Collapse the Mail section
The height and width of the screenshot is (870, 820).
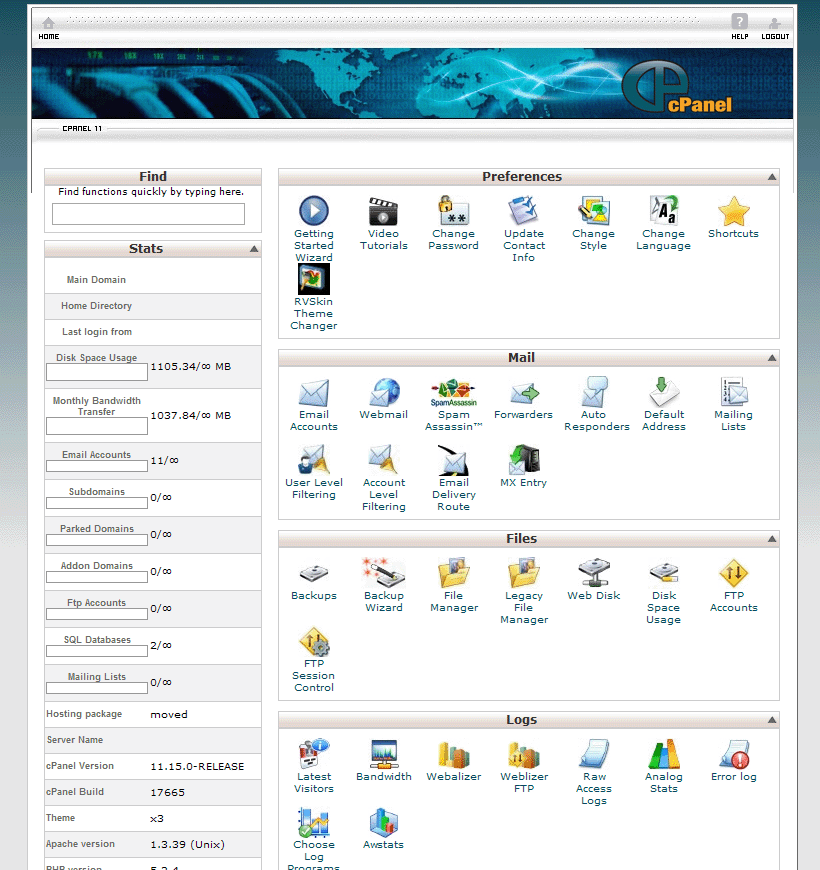(772, 358)
